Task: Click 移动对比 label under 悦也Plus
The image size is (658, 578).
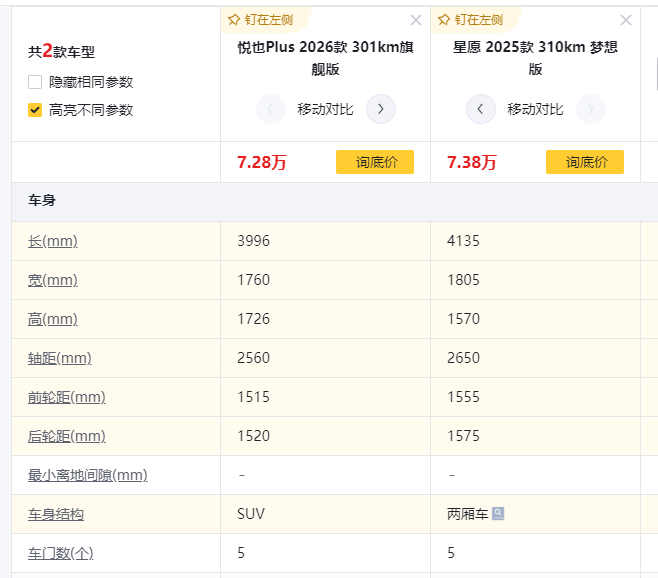Action: [x=325, y=109]
